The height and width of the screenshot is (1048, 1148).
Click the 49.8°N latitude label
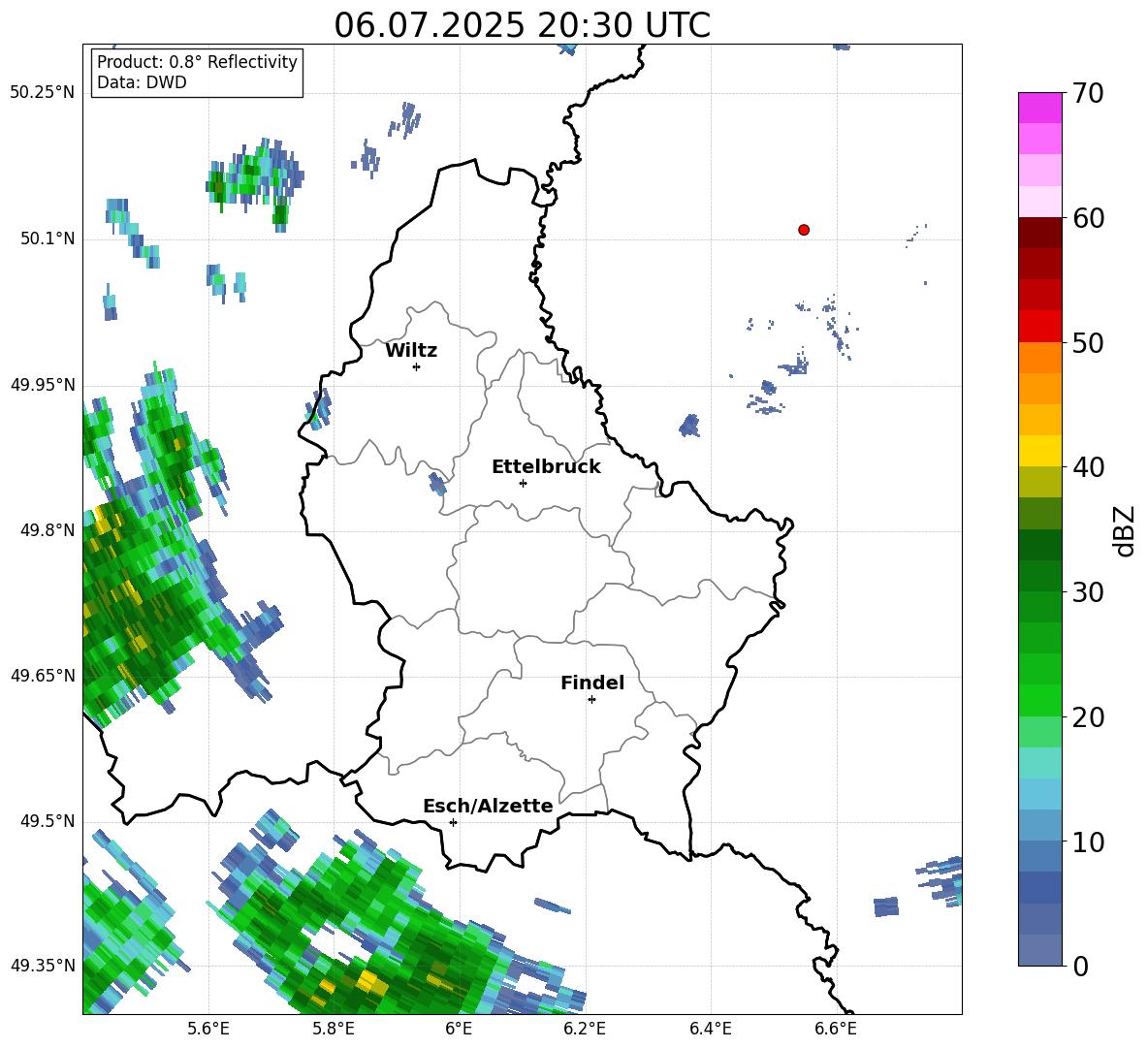tap(48, 530)
